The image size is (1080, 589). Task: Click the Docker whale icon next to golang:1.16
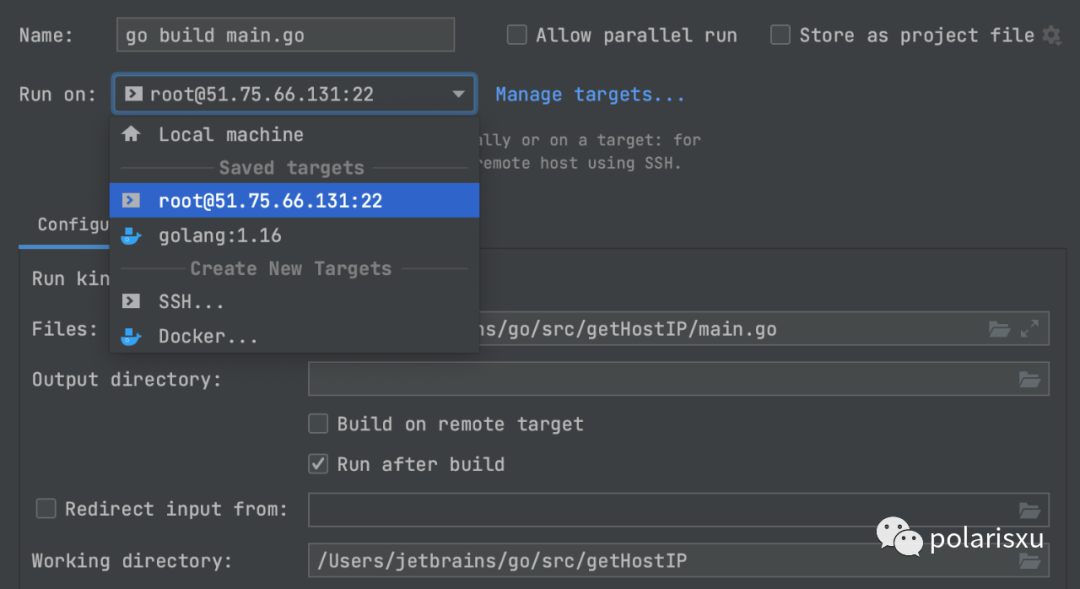(131, 236)
